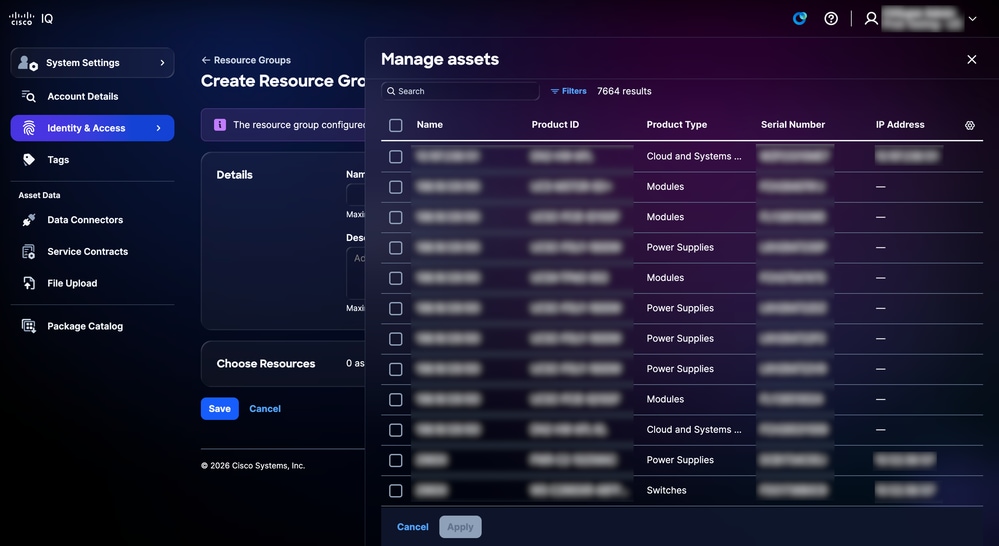Screen dimensions: 999x546
Task: Click the Tags label icon
Action: click(x=29, y=160)
